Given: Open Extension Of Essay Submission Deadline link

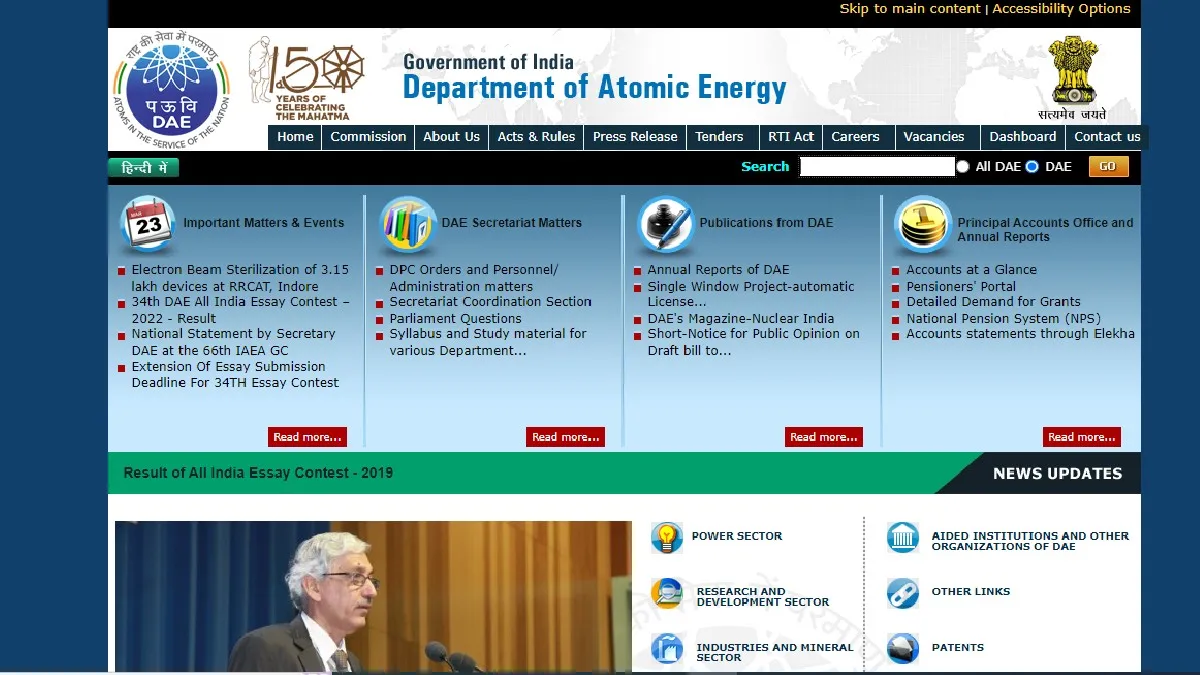Looking at the screenshot, I should tap(235, 374).
